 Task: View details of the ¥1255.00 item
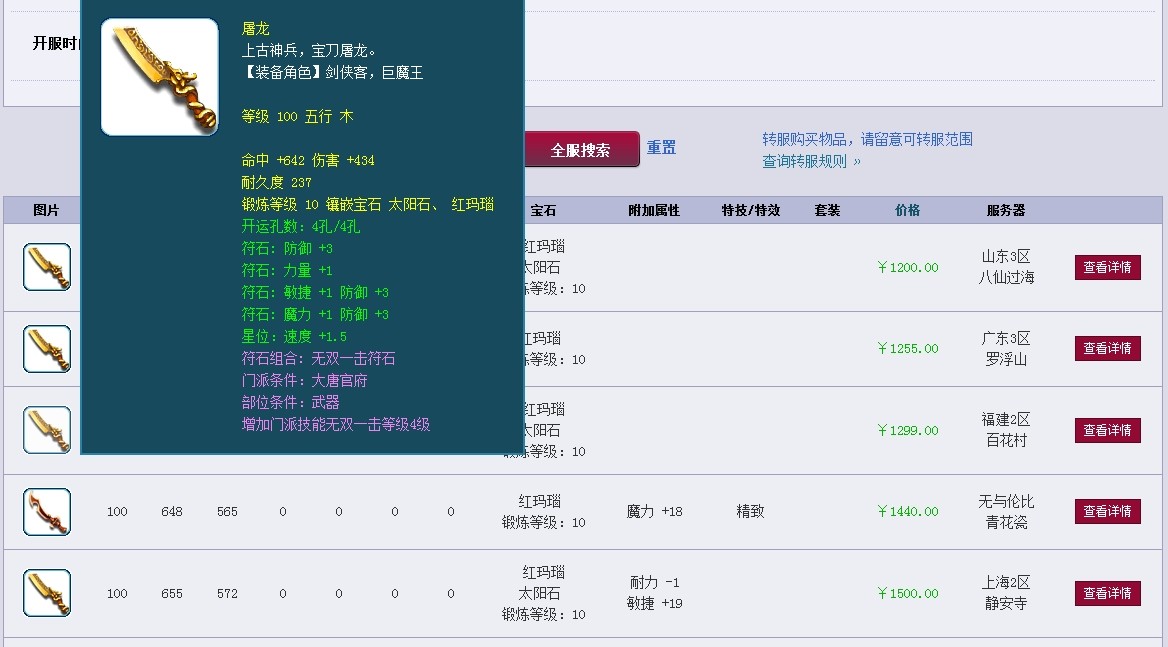(x=1107, y=348)
